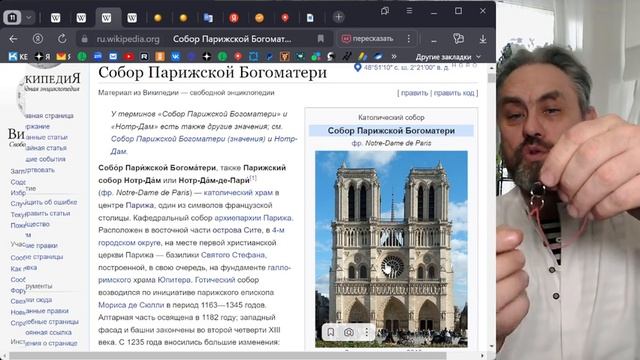Click the Католический собор infobox label
Image resolution: width=640 pixels, height=360 pixels.
[x=391, y=118]
